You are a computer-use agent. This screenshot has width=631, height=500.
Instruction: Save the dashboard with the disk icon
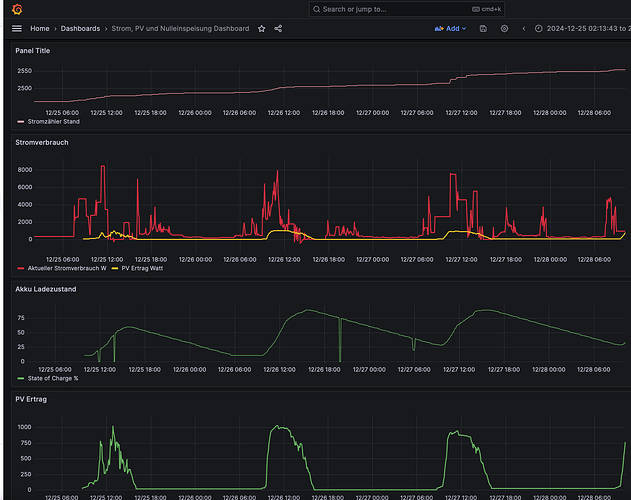click(483, 29)
